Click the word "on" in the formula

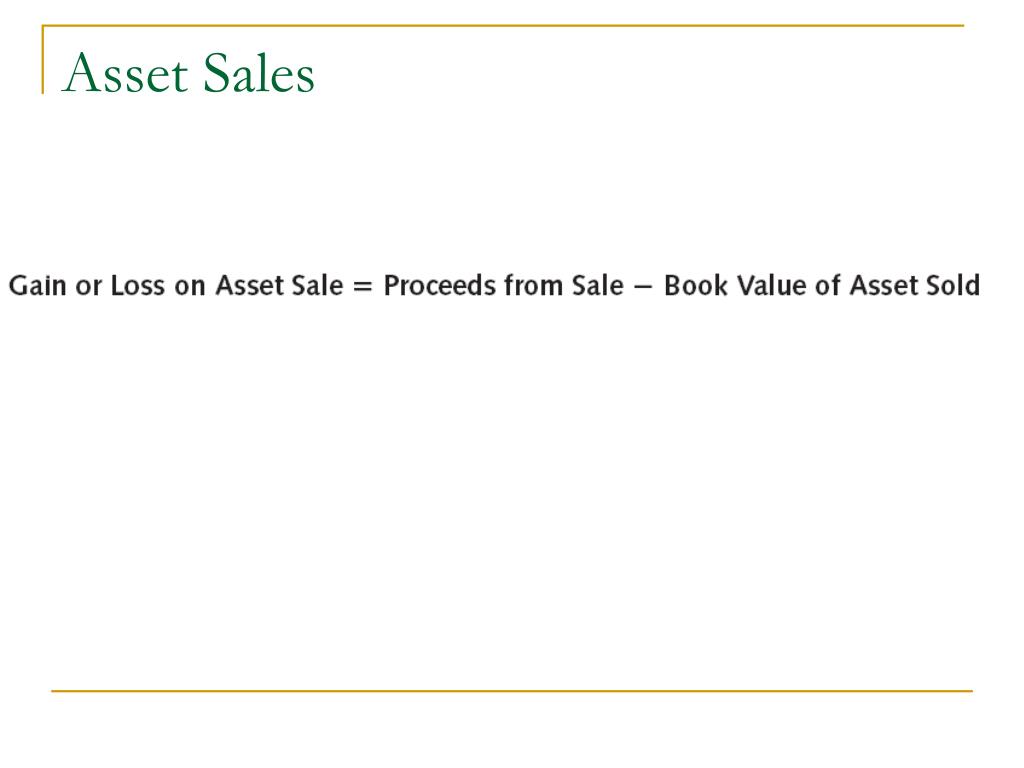[190, 287]
